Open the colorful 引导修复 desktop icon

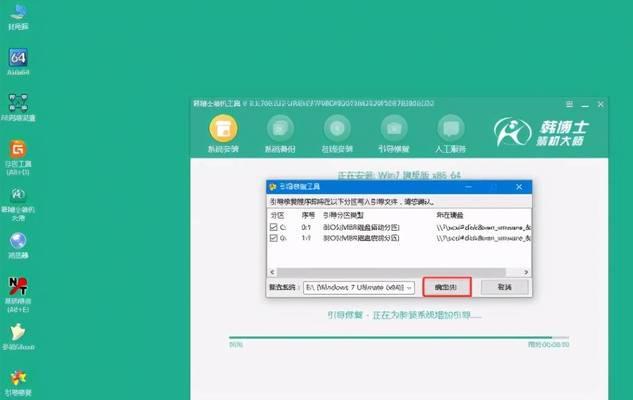(18, 383)
